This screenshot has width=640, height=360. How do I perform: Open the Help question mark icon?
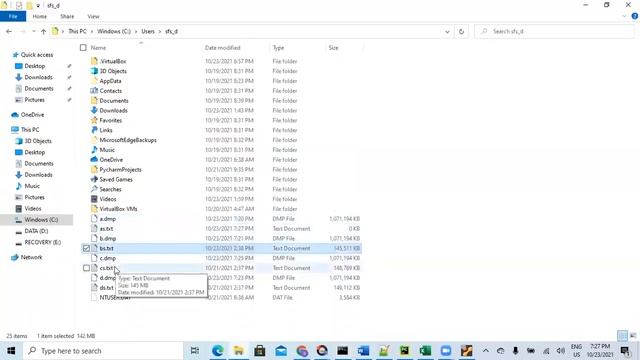[x=635, y=16]
